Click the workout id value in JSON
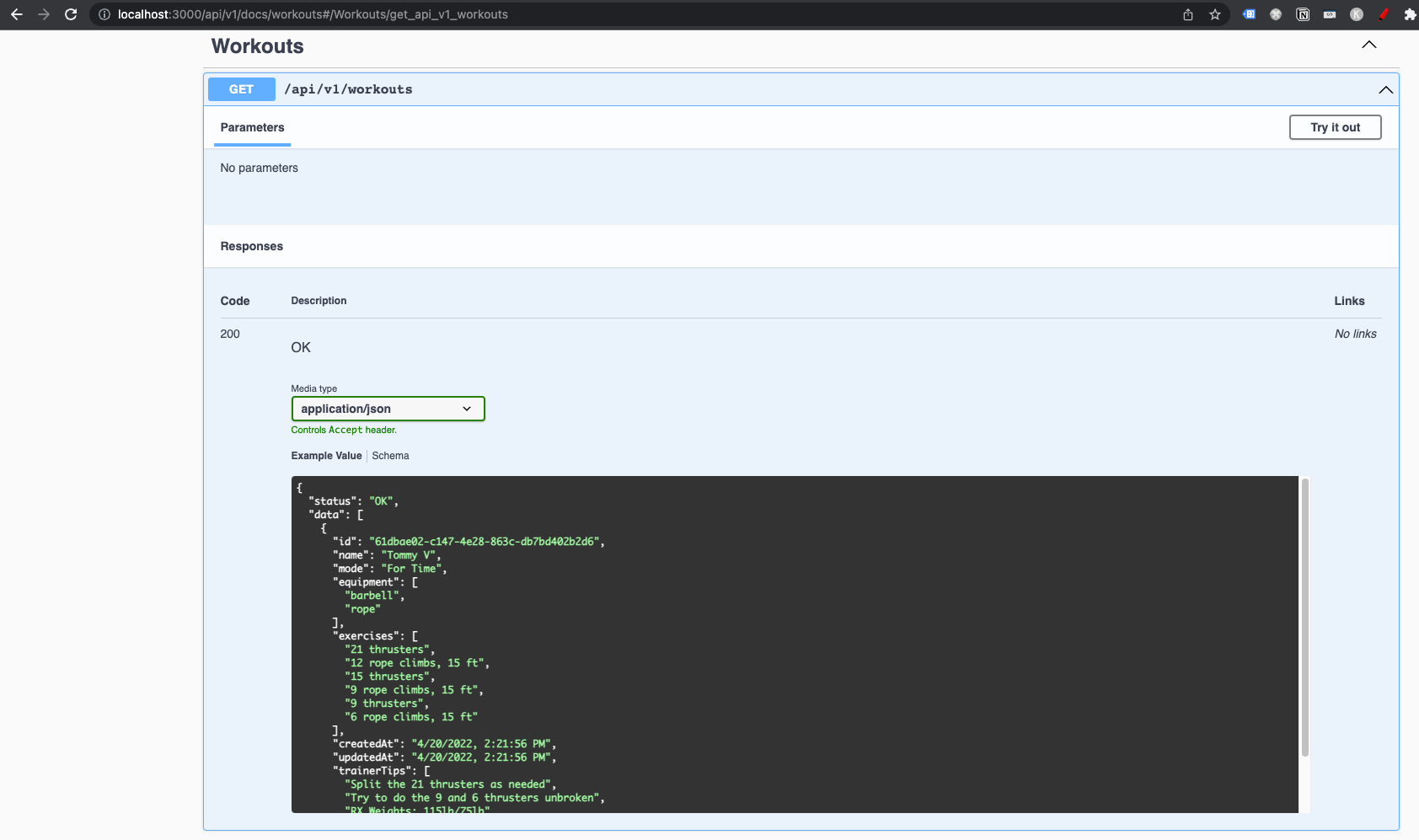 point(484,542)
